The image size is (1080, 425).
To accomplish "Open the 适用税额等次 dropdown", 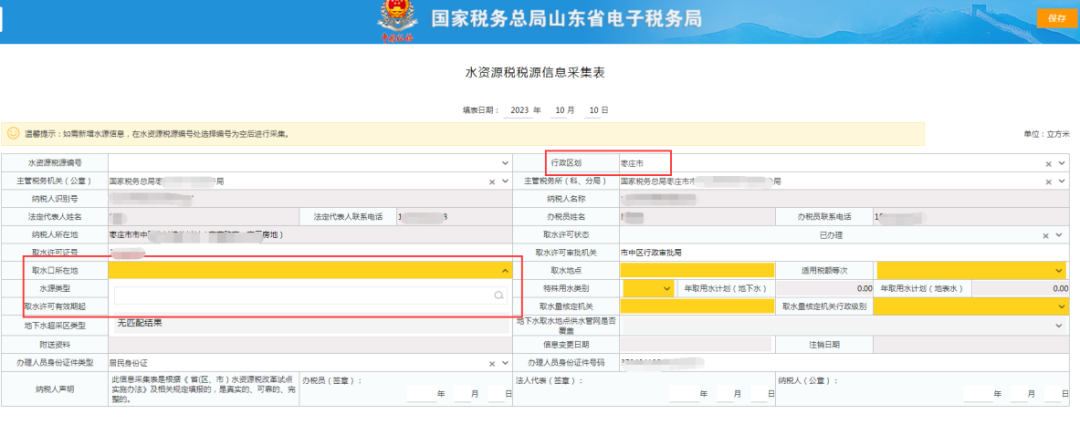I will tap(971, 270).
